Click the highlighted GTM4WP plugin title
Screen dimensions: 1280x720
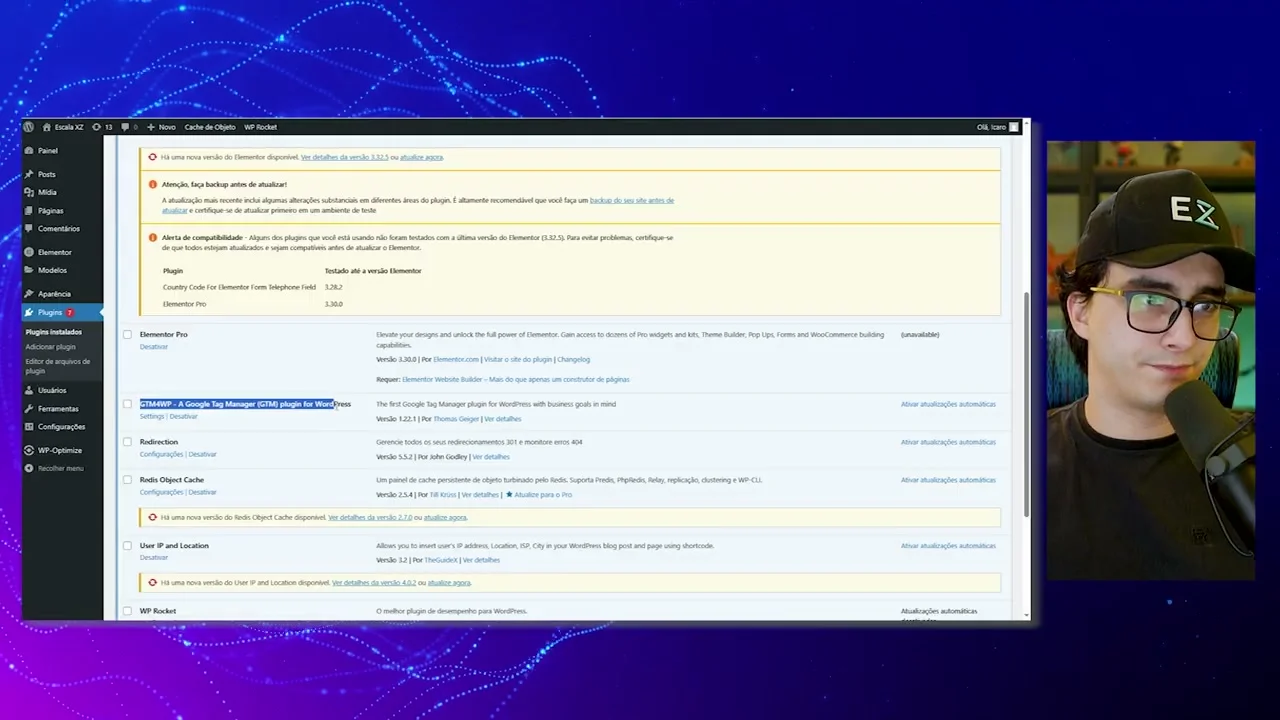[245, 404]
